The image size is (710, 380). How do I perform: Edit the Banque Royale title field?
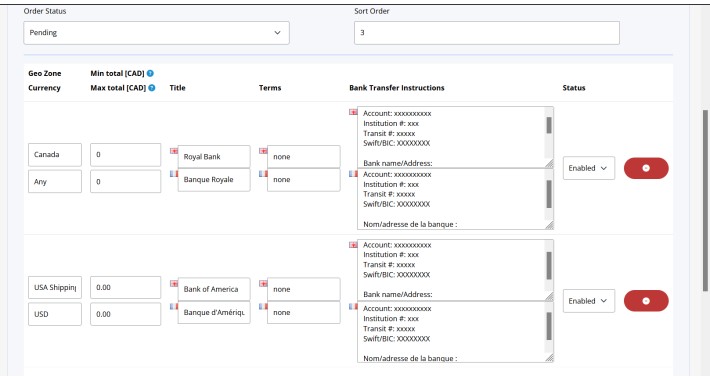(214, 180)
